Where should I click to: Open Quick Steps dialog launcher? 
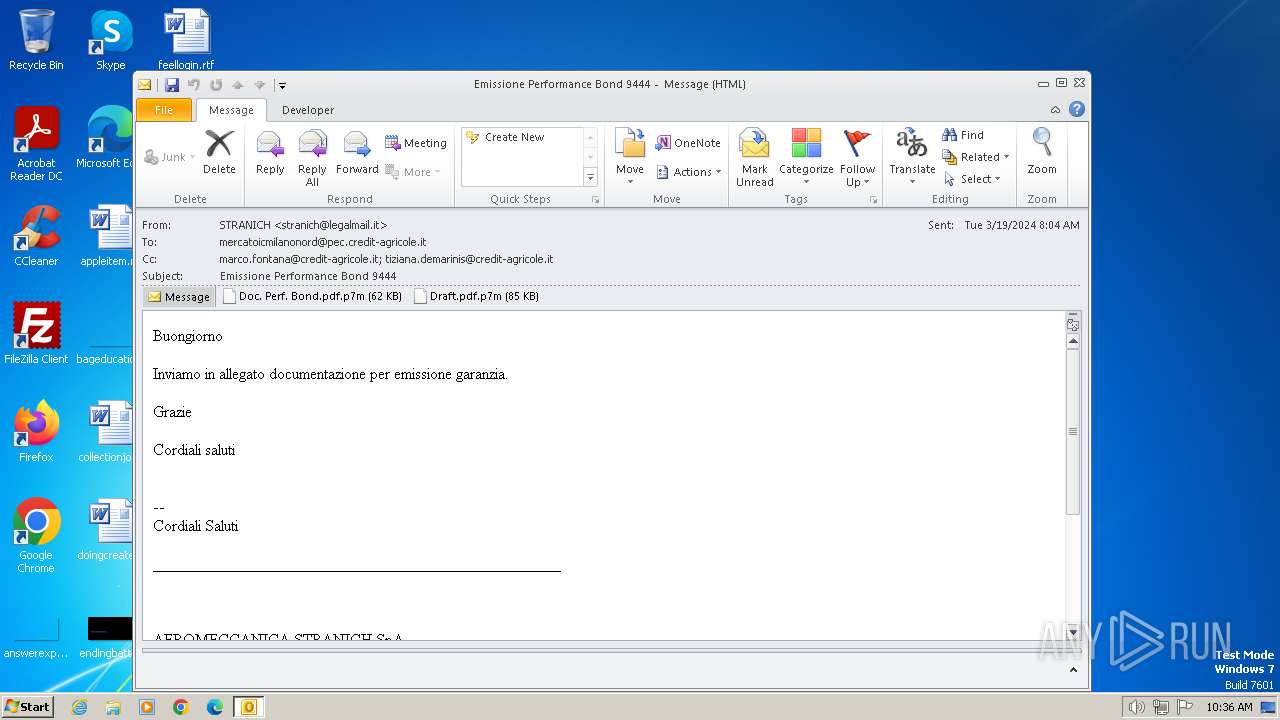tap(596, 200)
